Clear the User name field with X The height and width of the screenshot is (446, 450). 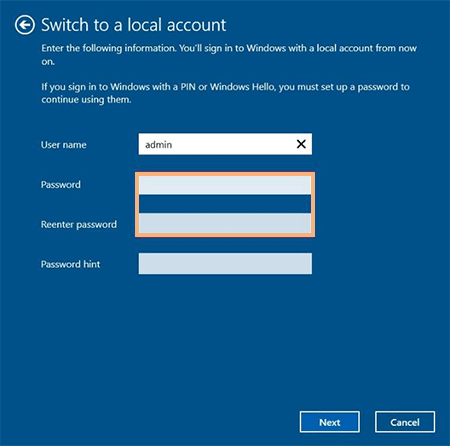(301, 144)
